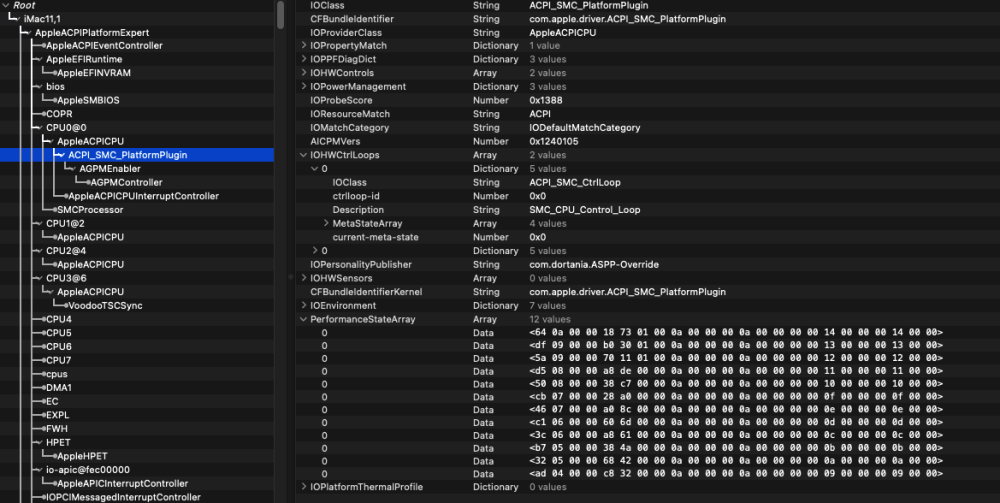Select the ACPI_SMC_PlatformPlugin node
The width and height of the screenshot is (1000, 503).
click(128, 155)
